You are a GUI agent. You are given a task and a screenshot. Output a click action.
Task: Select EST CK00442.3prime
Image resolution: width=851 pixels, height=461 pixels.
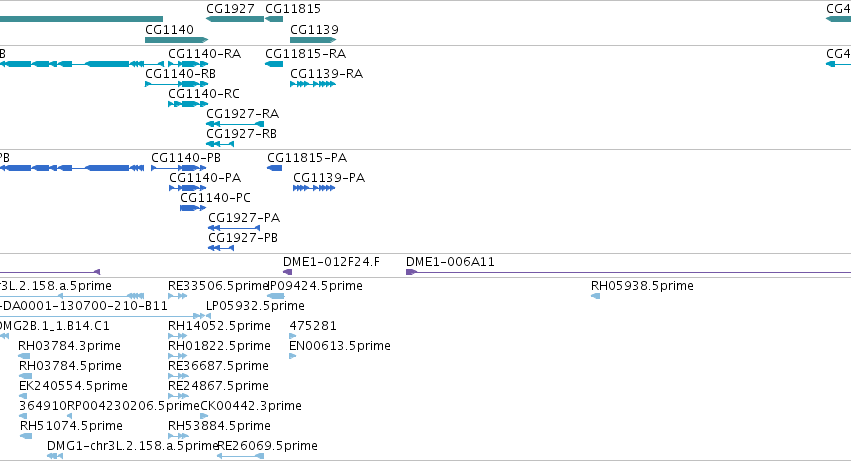(251, 406)
